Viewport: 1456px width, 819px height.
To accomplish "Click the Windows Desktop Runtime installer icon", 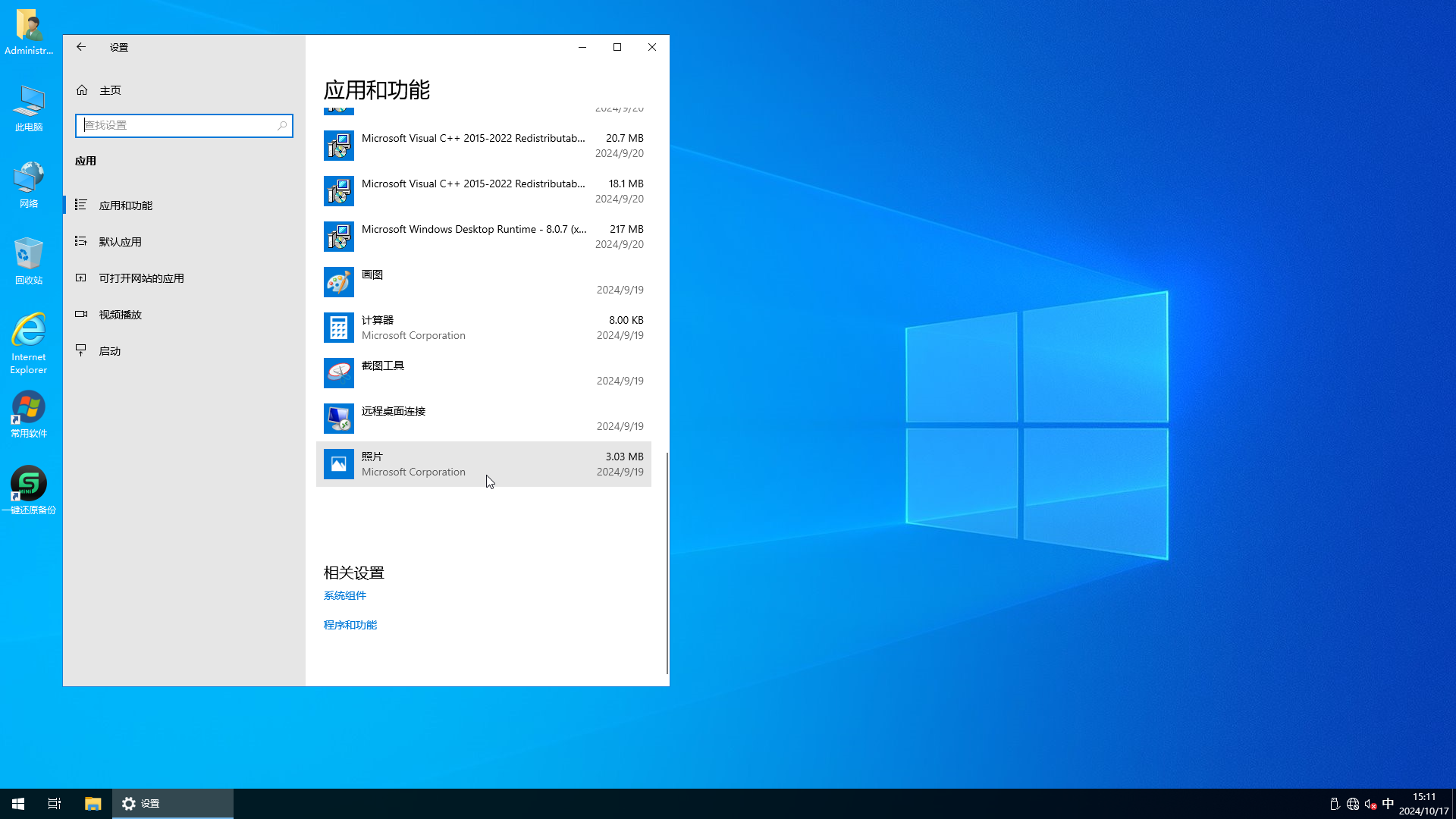I will point(339,237).
